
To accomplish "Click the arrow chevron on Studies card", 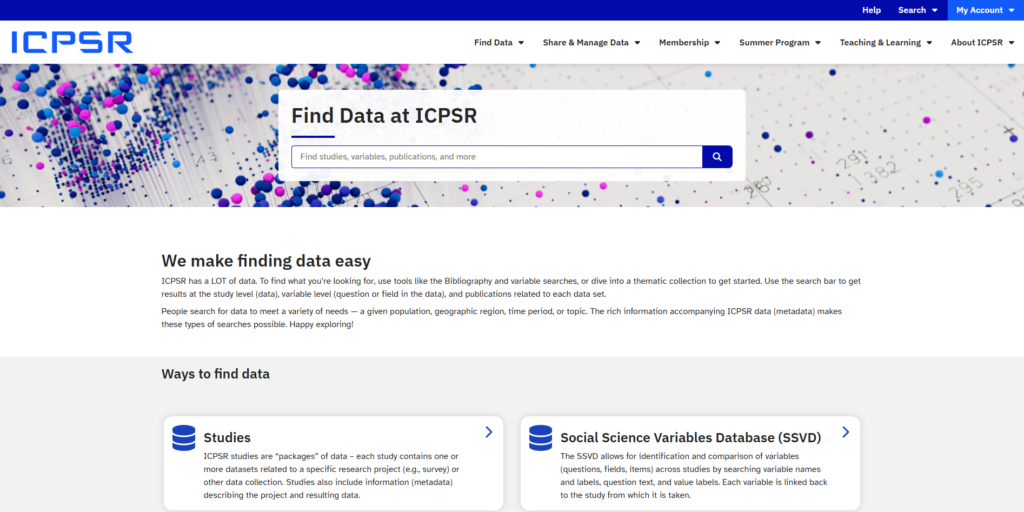I will pos(489,432).
